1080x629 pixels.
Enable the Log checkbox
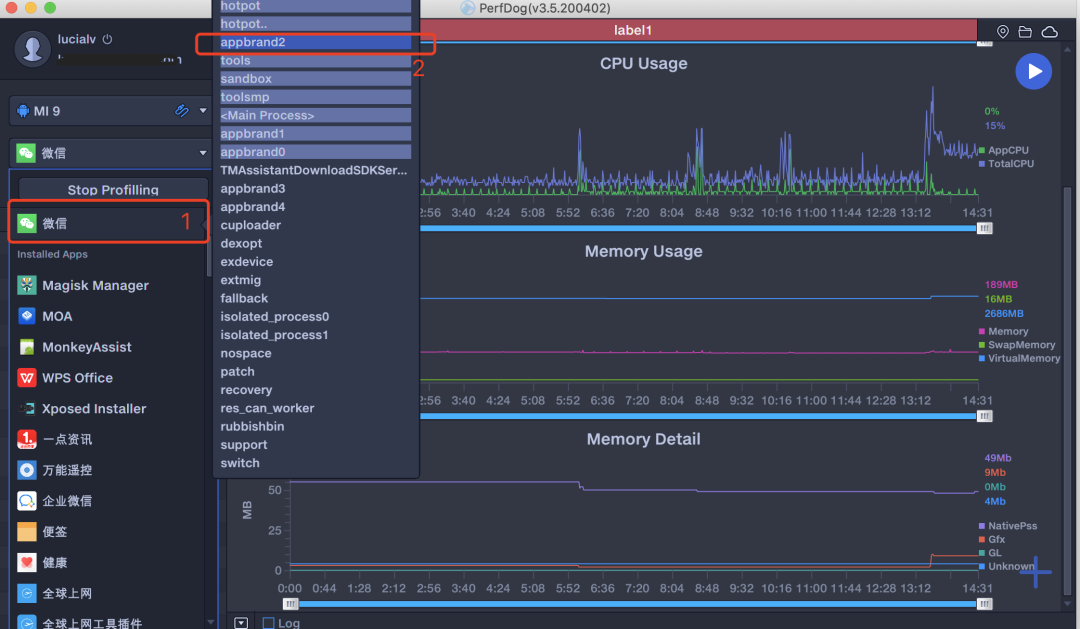[268, 623]
